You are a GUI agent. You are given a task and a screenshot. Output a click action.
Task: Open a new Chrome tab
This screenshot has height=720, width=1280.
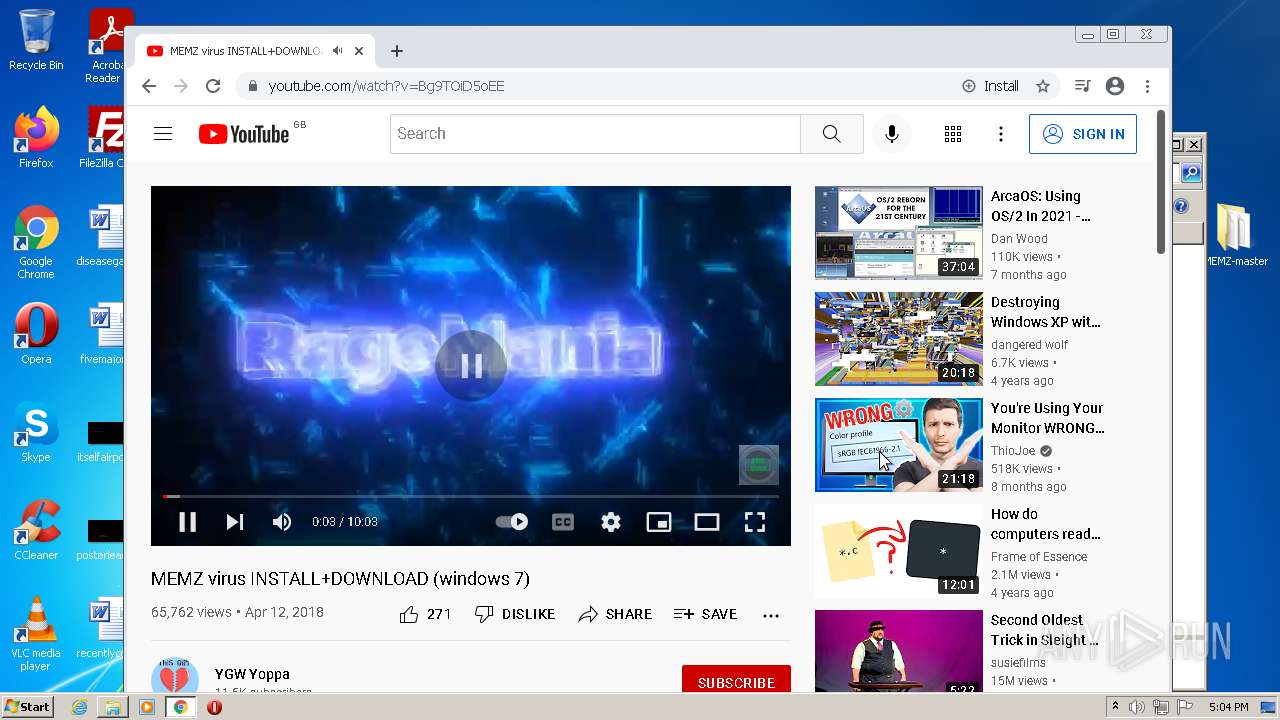click(x=397, y=51)
